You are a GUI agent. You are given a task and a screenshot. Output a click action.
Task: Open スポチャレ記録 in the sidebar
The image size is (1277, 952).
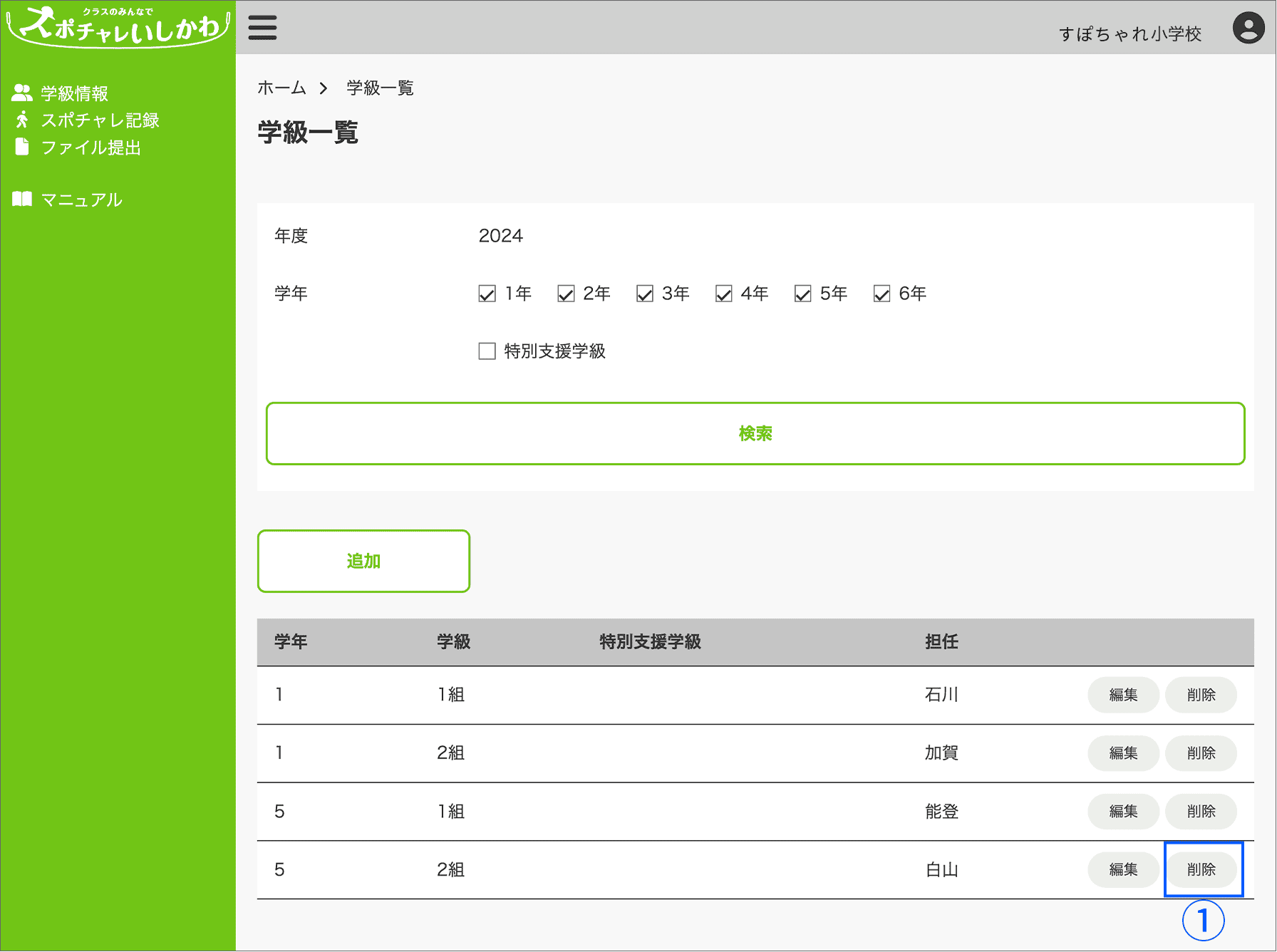100,120
